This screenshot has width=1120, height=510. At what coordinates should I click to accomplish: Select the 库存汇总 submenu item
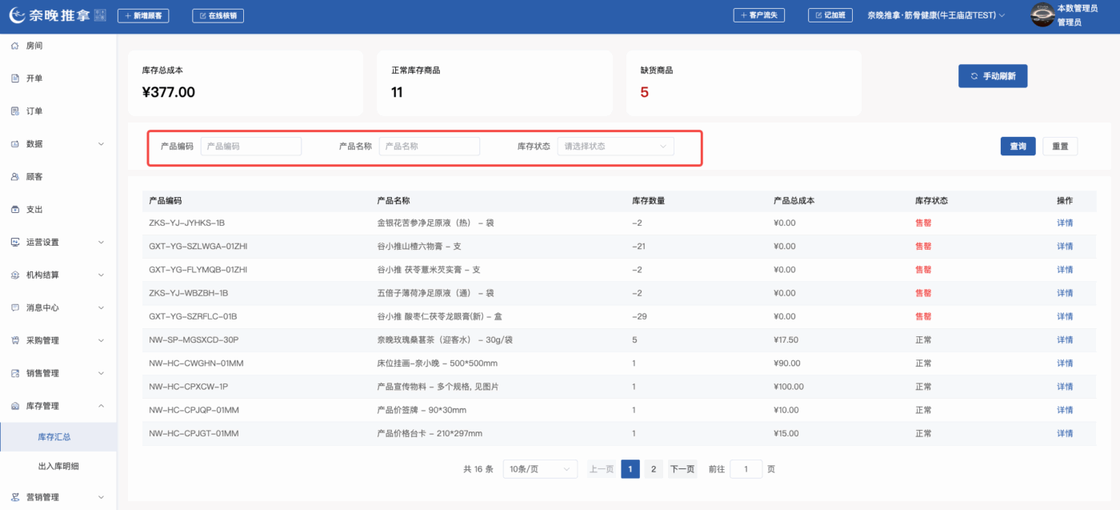point(58,436)
